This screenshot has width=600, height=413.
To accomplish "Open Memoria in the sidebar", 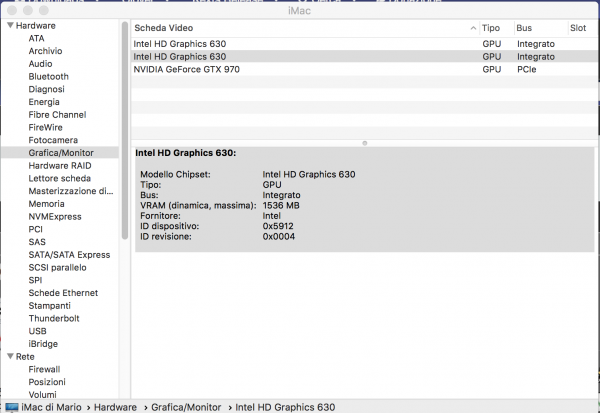I will click(46, 204).
